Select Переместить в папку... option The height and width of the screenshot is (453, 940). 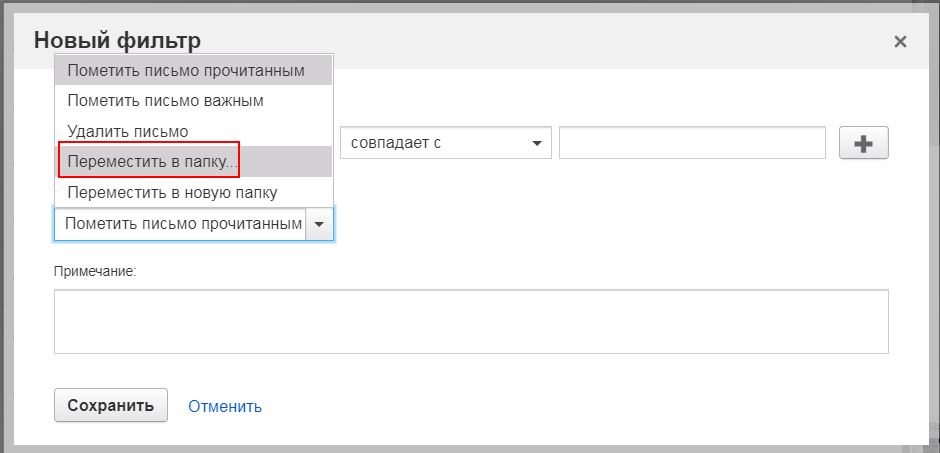(x=194, y=162)
